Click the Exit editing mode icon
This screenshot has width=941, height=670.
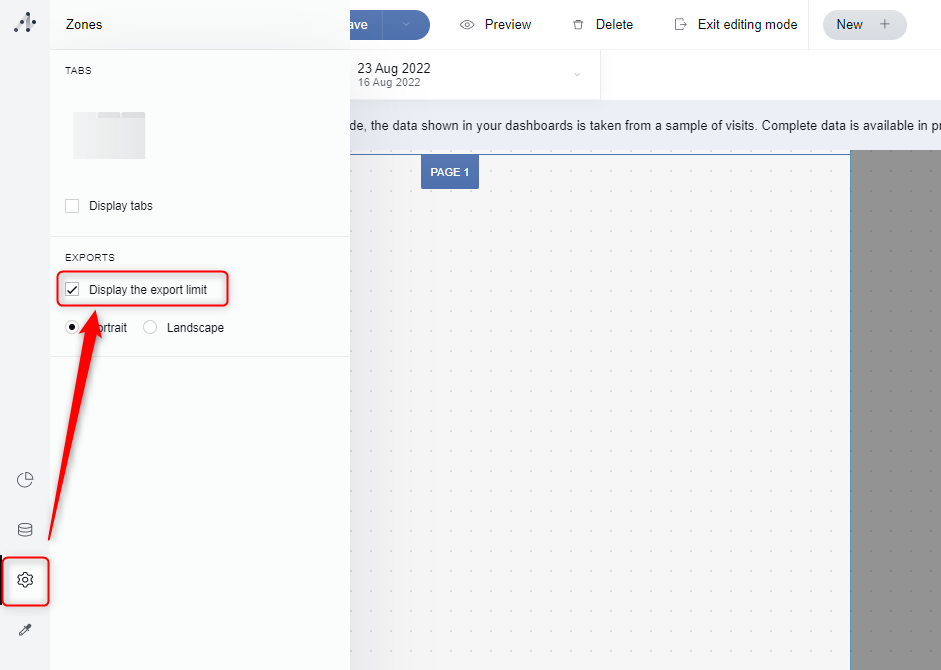coord(681,25)
